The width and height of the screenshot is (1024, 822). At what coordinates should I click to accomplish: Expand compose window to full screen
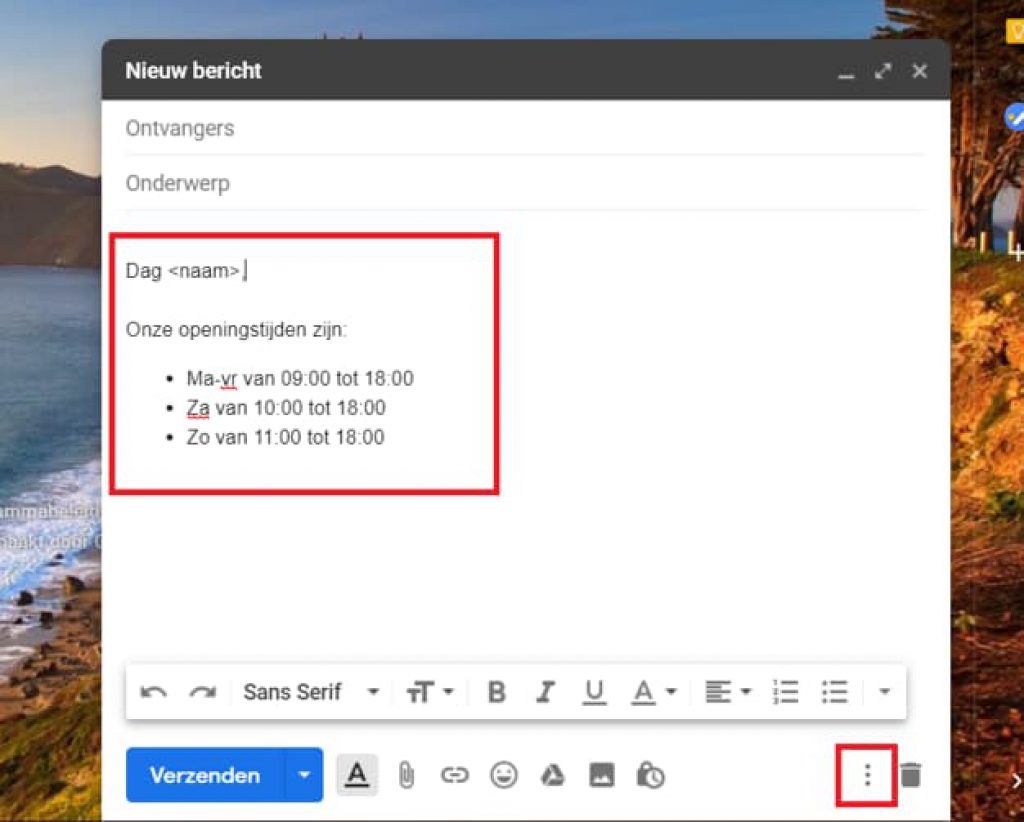(x=883, y=71)
